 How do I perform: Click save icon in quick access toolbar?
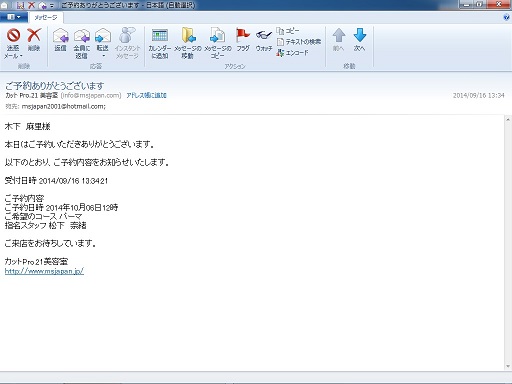click(20, 5)
